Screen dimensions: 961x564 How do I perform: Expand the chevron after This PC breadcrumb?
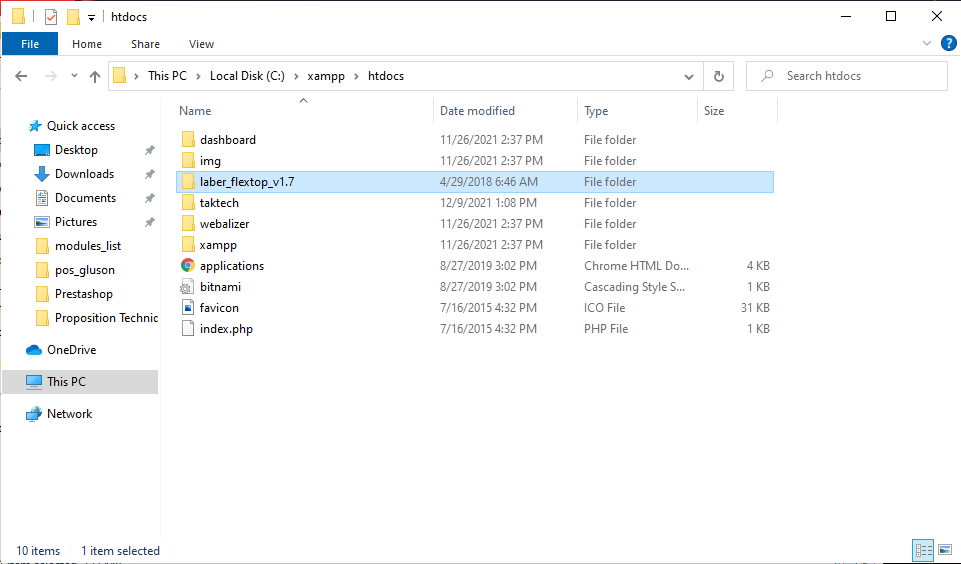199,76
